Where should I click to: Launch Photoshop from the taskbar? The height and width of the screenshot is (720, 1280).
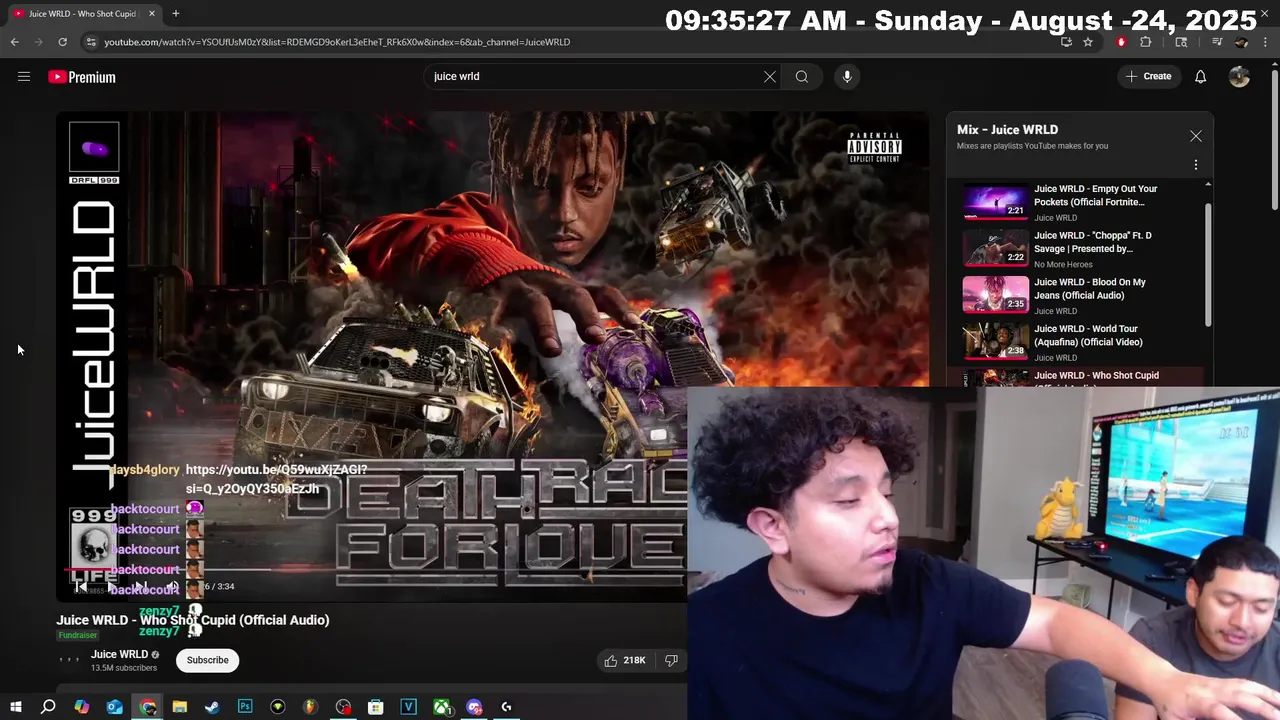tap(245, 707)
